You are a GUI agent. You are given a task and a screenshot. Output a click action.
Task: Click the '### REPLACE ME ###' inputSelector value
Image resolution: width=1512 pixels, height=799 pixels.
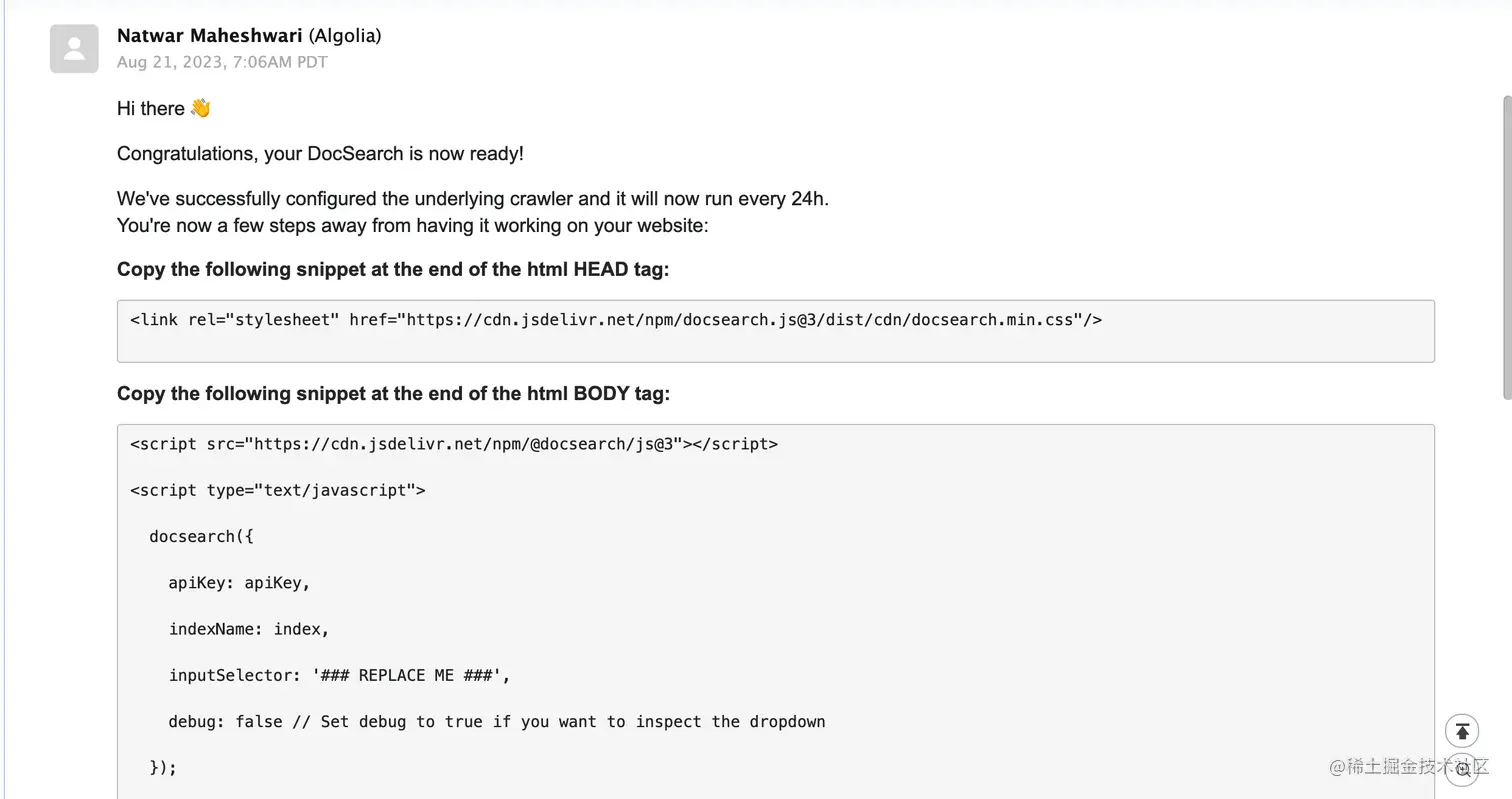[x=406, y=676]
